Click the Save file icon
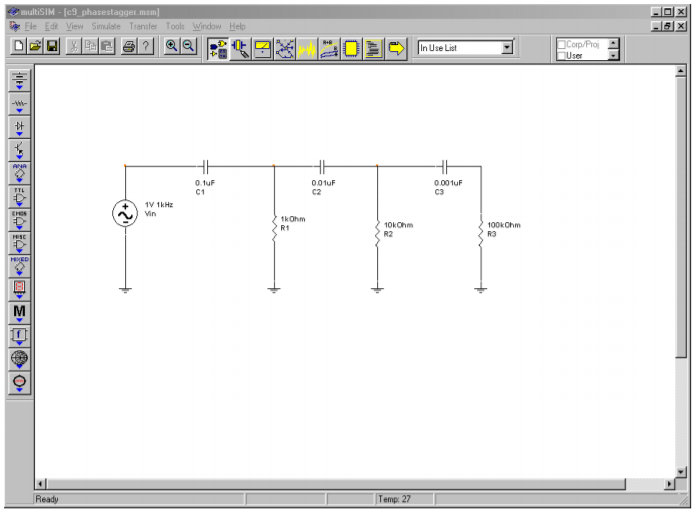The image size is (696, 515). 52,47
